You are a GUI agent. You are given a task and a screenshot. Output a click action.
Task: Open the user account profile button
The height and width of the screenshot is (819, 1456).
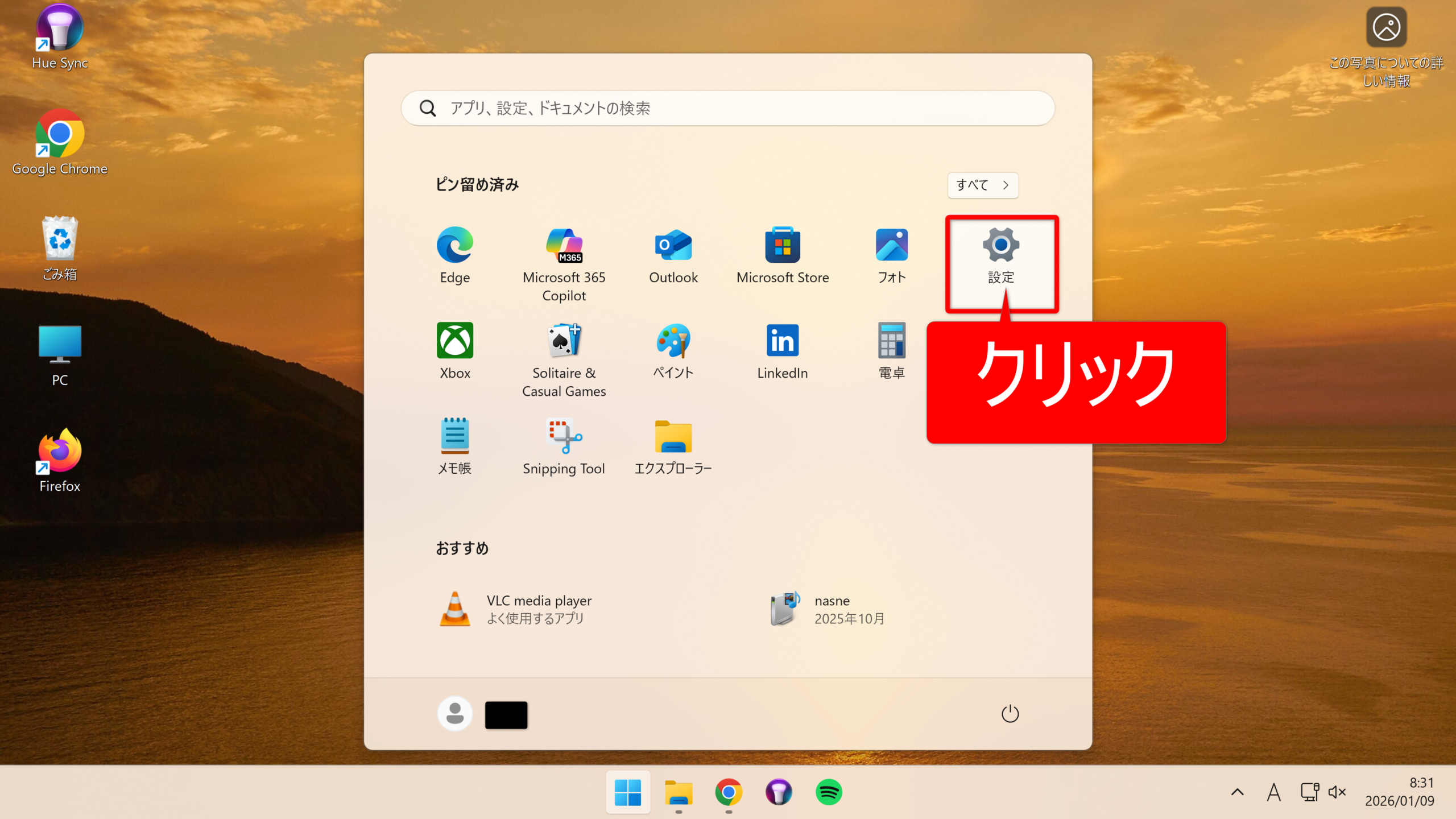[455, 714]
